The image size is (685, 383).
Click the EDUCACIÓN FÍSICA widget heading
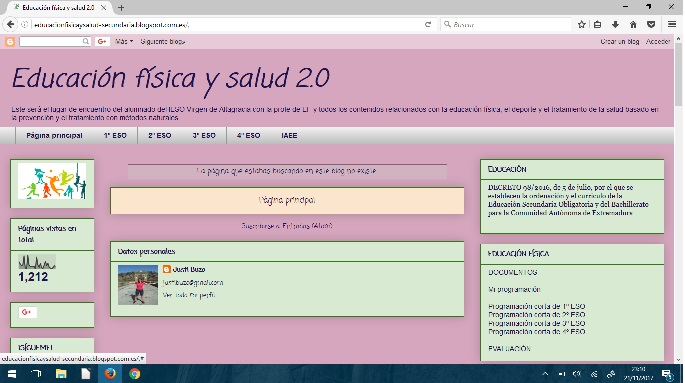(518, 253)
